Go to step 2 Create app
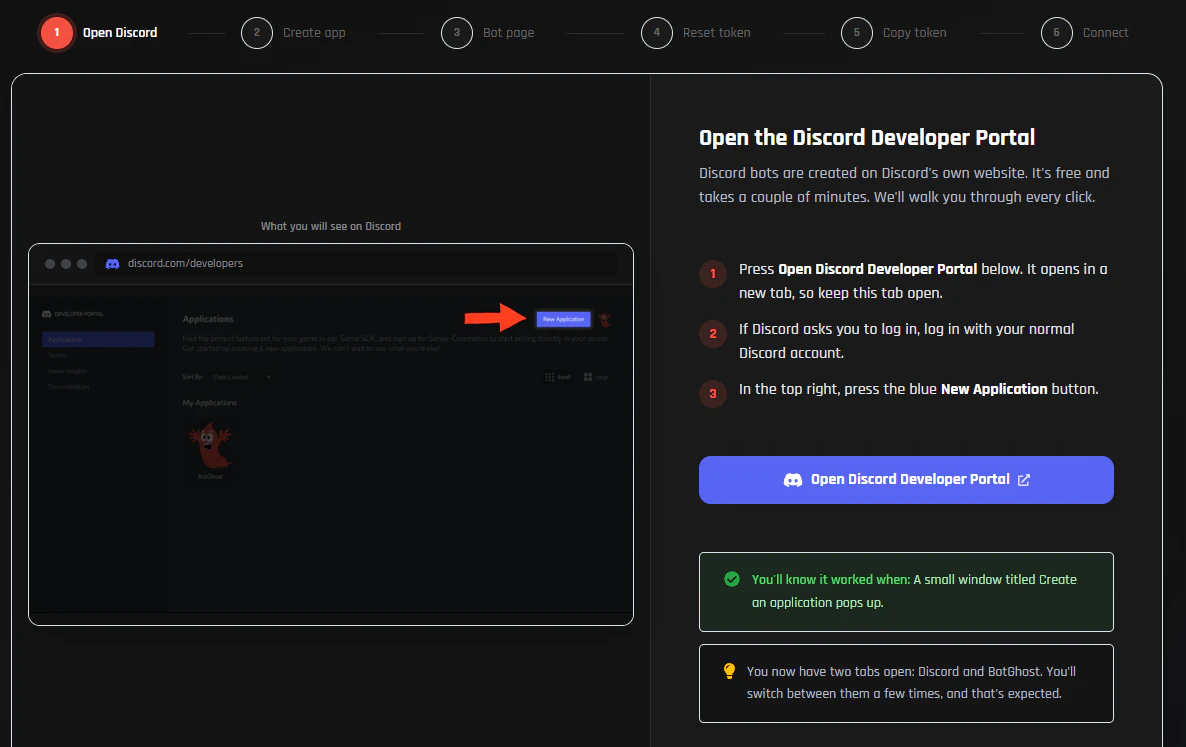The image size is (1186, 747). click(x=293, y=33)
